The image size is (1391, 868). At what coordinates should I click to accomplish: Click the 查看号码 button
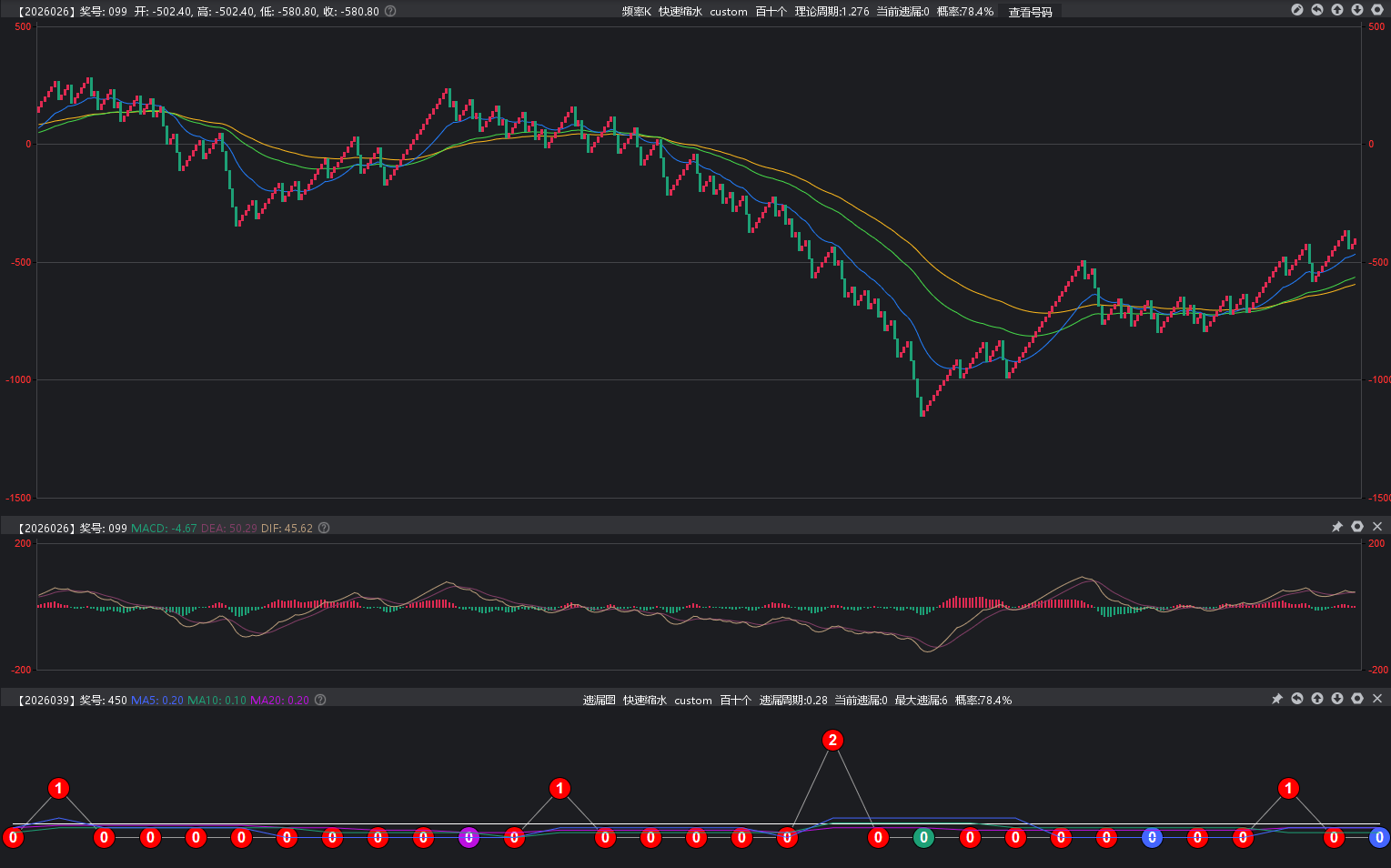coord(1030,12)
